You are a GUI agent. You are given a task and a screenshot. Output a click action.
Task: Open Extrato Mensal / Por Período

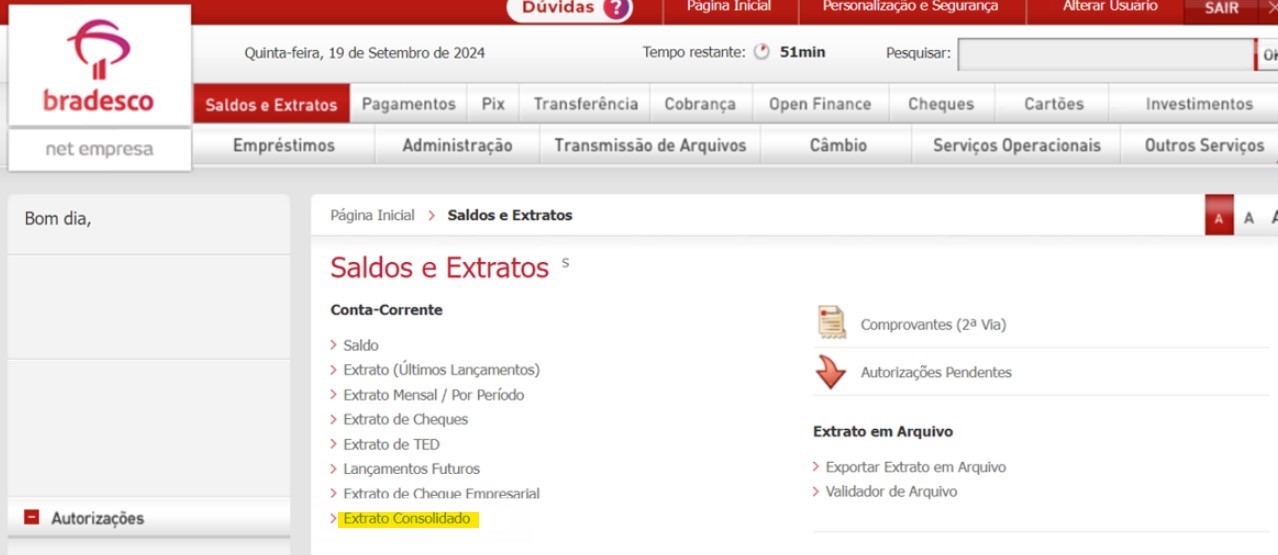[433, 395]
